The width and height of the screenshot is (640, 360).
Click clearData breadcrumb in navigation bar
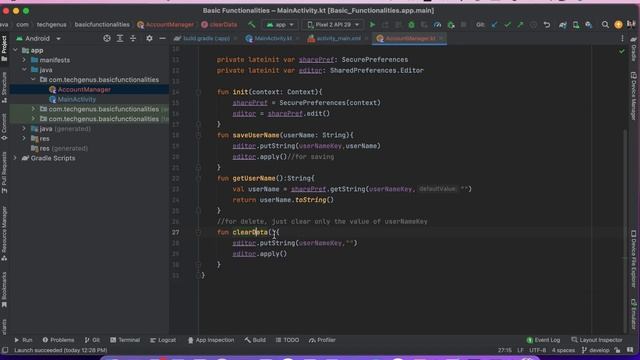click(x=219, y=25)
